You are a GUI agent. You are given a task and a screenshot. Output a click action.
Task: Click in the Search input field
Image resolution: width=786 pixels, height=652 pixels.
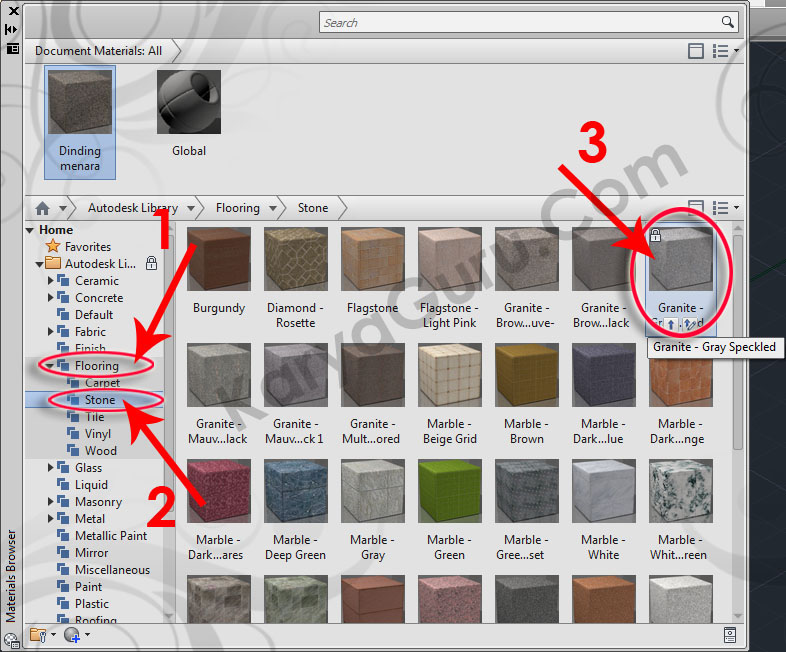tap(520, 22)
